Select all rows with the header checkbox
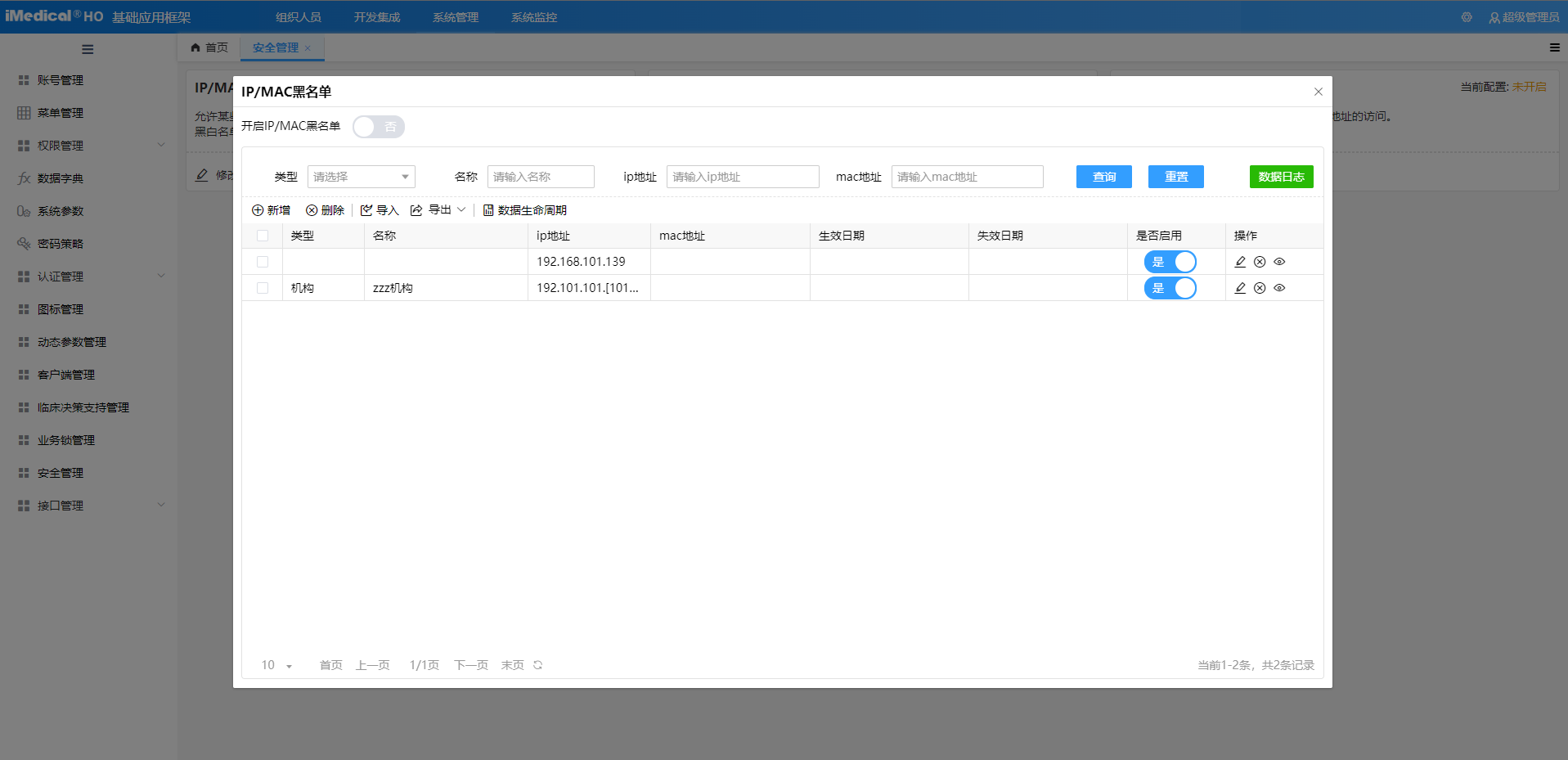This screenshot has height=760, width=1568. [263, 236]
